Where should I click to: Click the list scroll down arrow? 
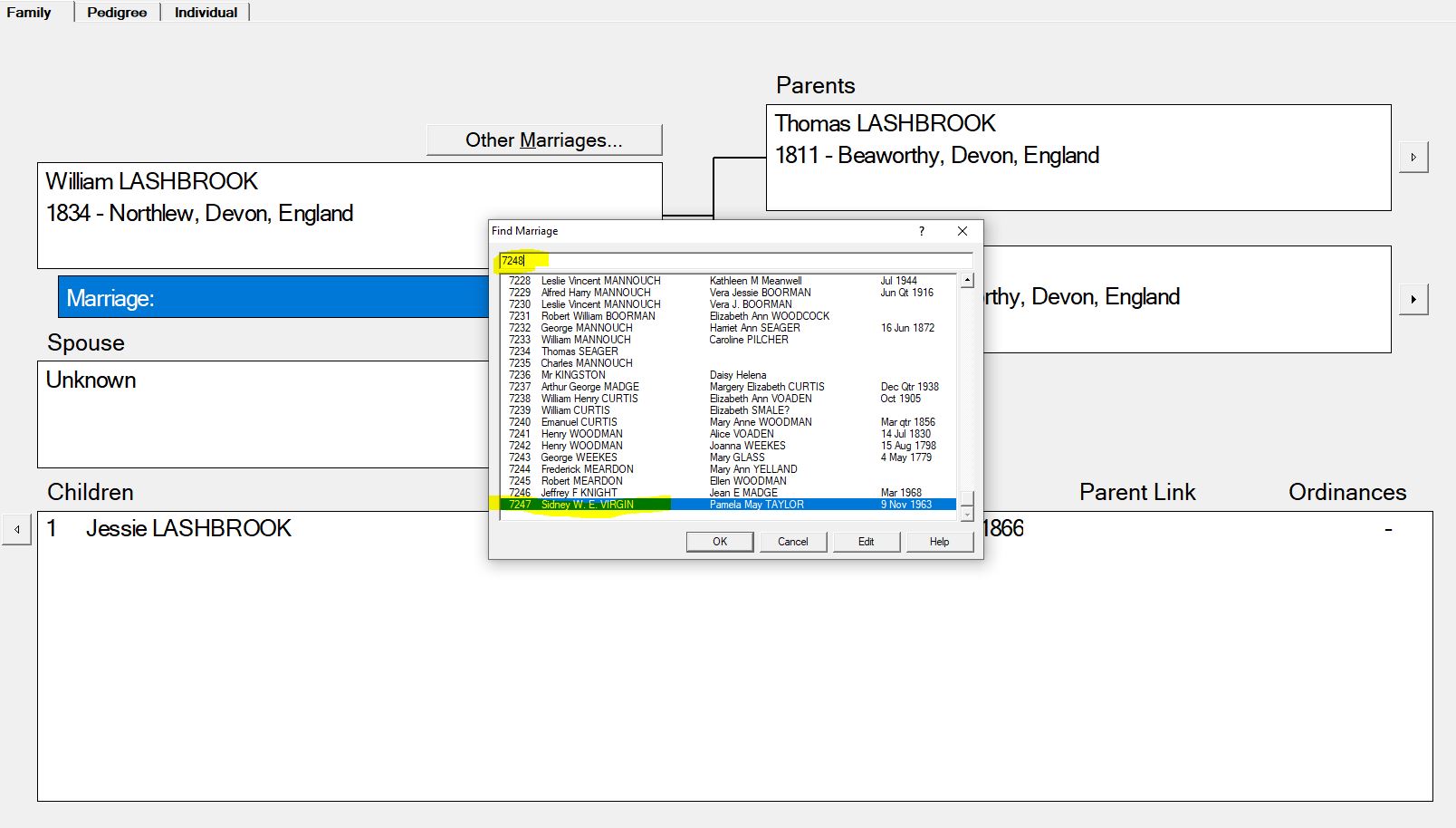(x=967, y=515)
